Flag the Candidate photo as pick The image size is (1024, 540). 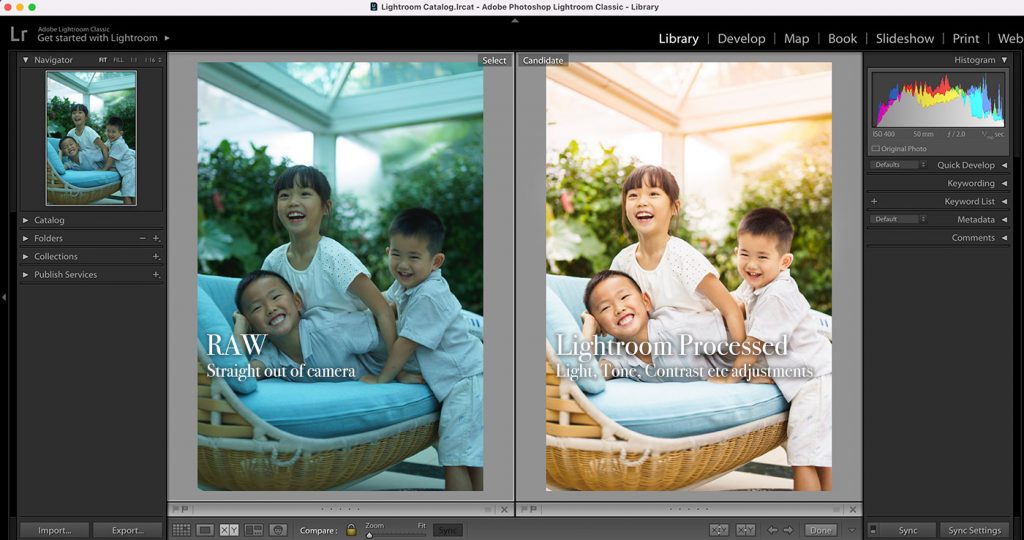[524, 509]
